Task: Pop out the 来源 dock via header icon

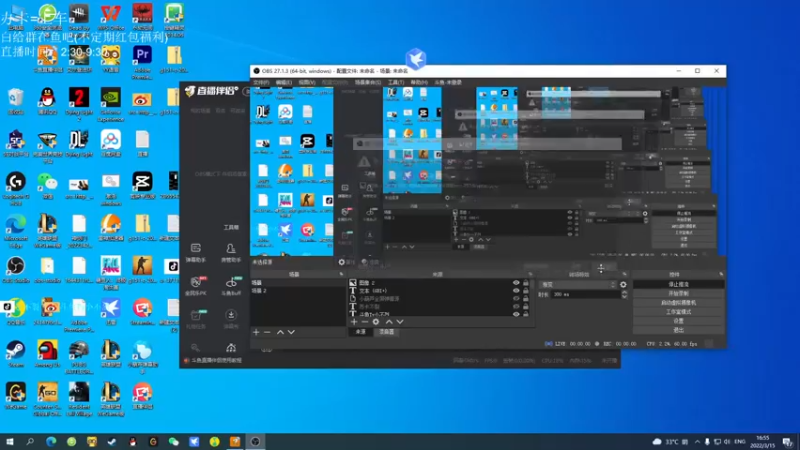Action: click(x=530, y=274)
